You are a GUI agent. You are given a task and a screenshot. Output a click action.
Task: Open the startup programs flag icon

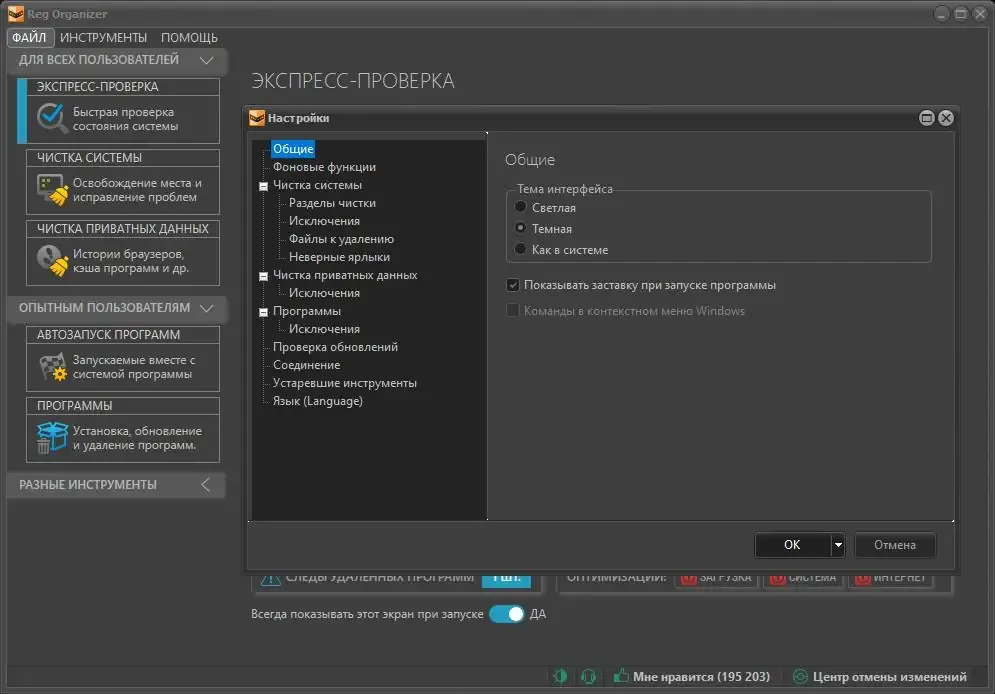pos(53,367)
